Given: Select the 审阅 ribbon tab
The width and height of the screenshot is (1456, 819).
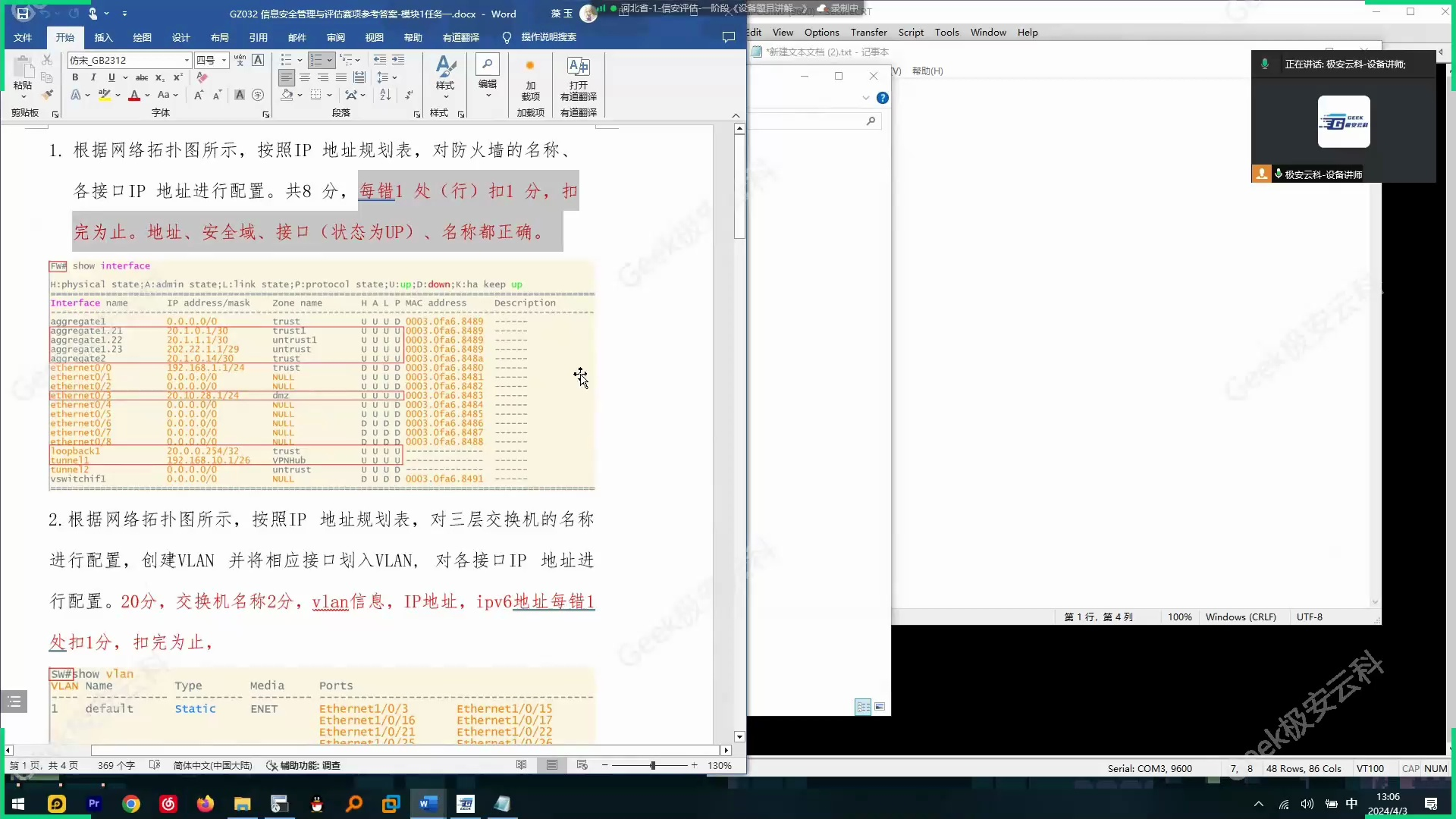Looking at the screenshot, I should point(335,37).
